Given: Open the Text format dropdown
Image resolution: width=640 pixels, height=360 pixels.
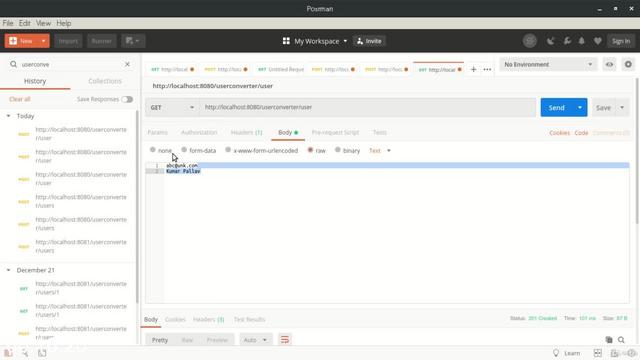Looking at the screenshot, I should coord(380,151).
